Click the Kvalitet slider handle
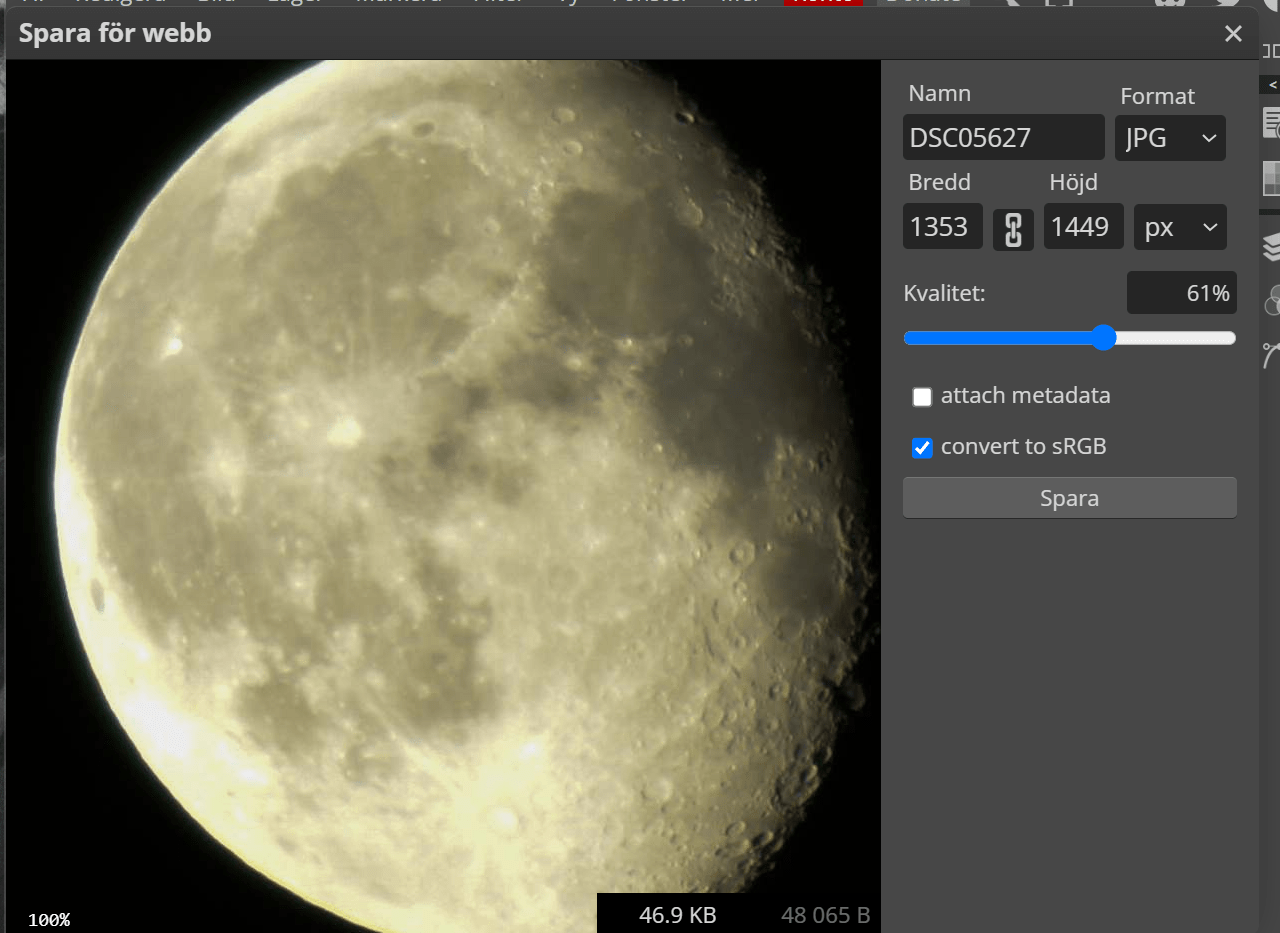Viewport: 1280px width, 933px height. 1103,338
